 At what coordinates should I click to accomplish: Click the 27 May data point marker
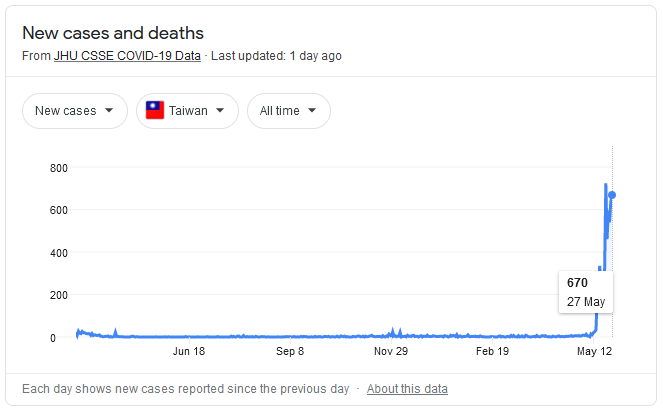[x=612, y=195]
